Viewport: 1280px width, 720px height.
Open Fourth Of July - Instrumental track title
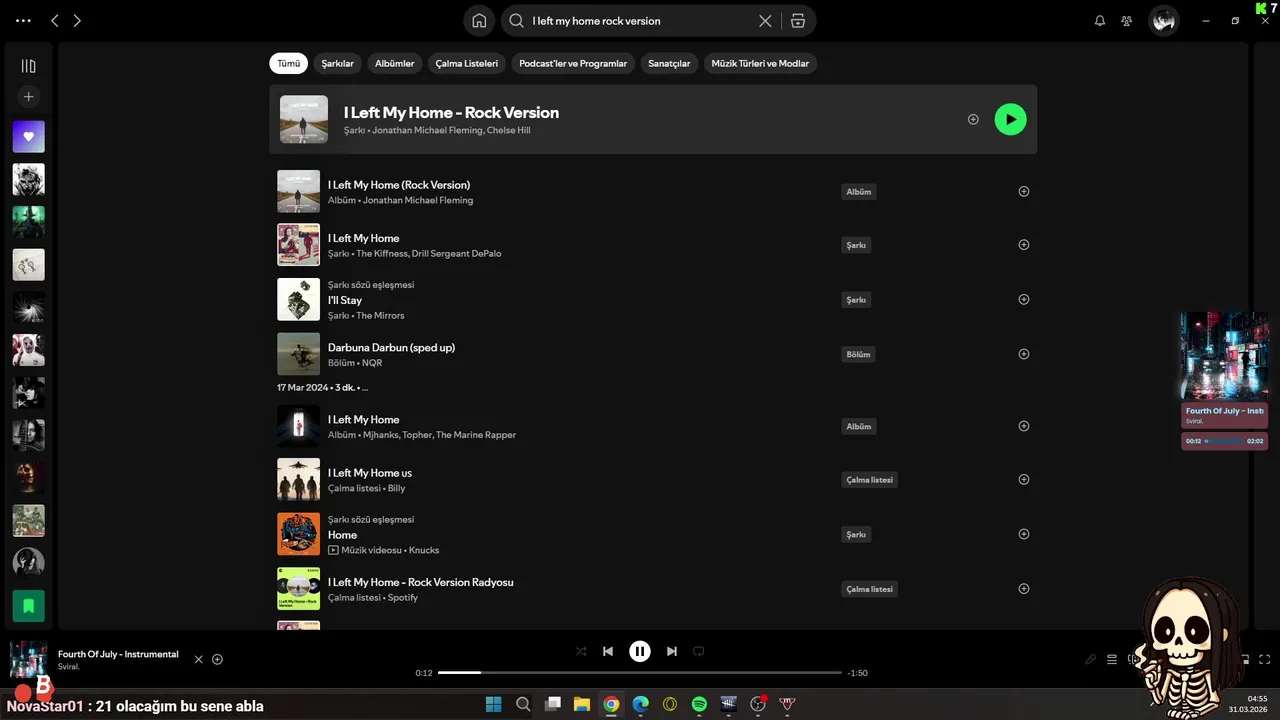click(x=118, y=654)
